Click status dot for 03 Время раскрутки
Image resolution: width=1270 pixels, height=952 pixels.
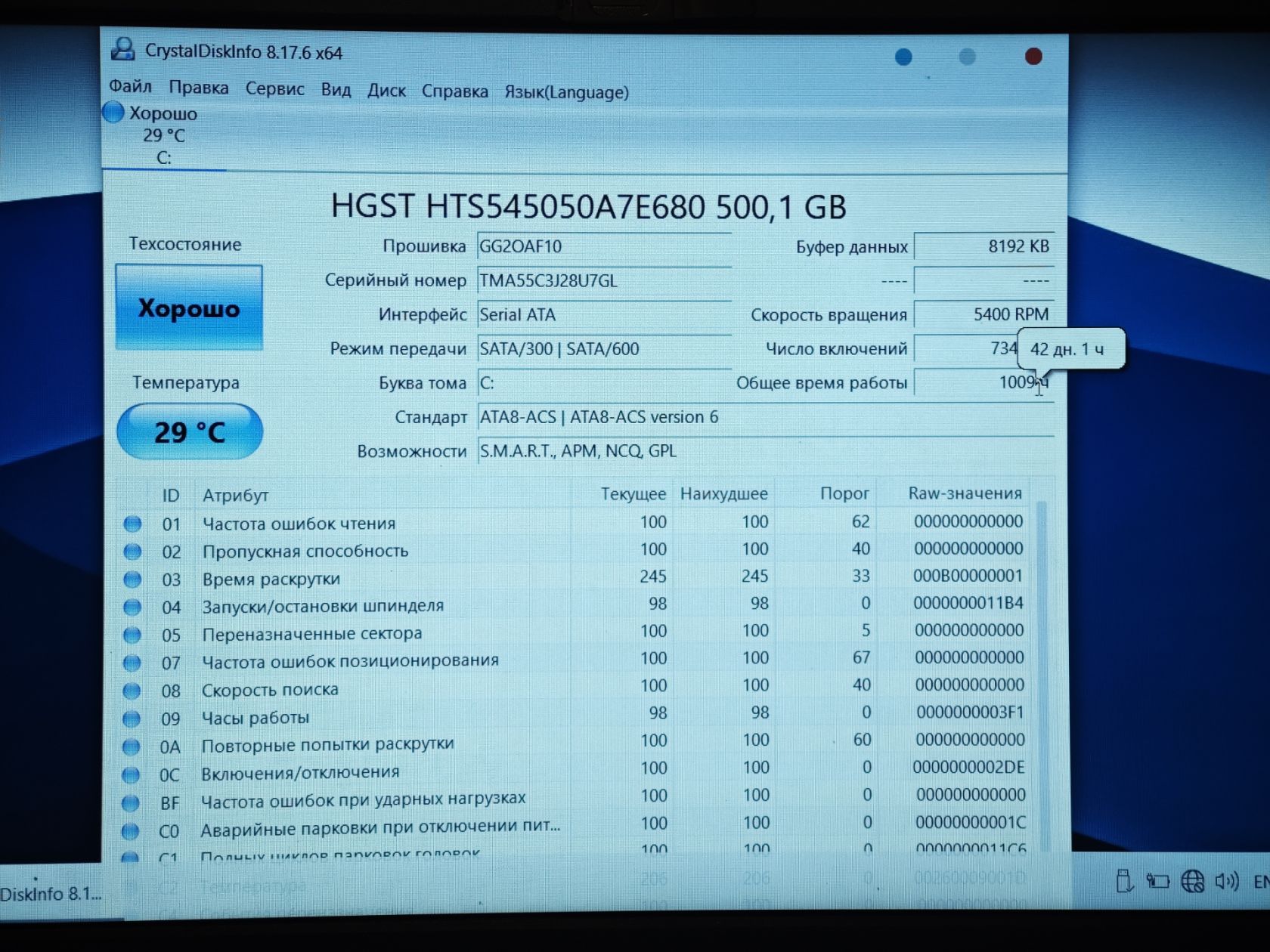click(x=132, y=579)
